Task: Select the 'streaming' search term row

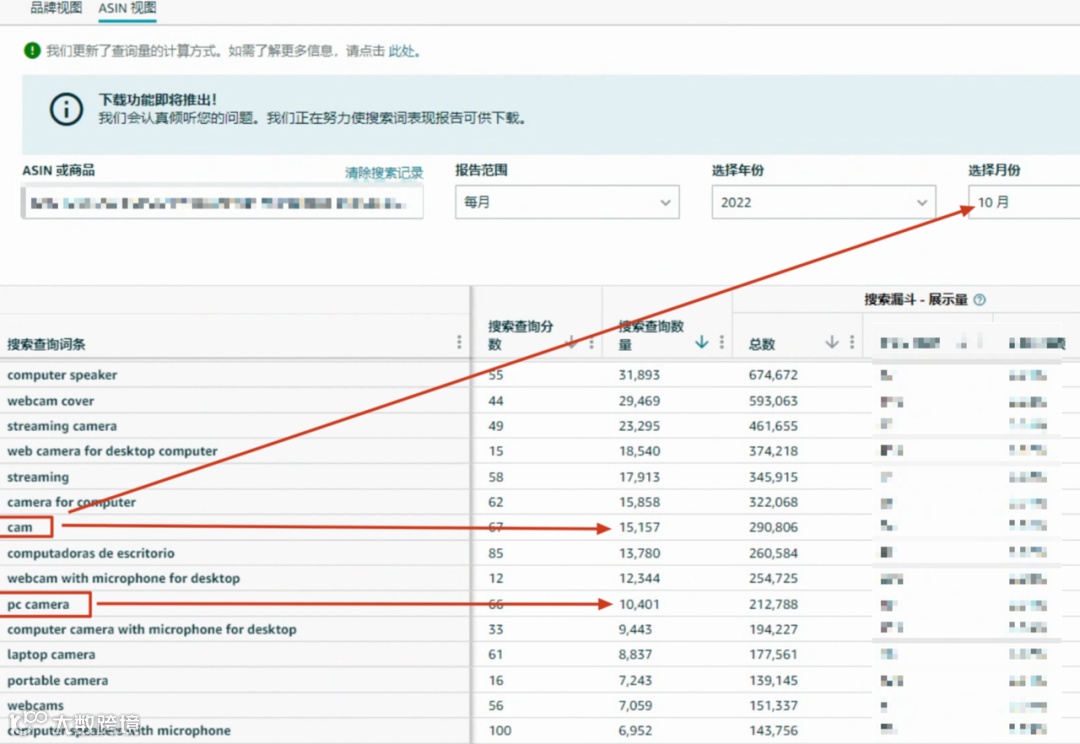Action: pyautogui.click(x=38, y=477)
